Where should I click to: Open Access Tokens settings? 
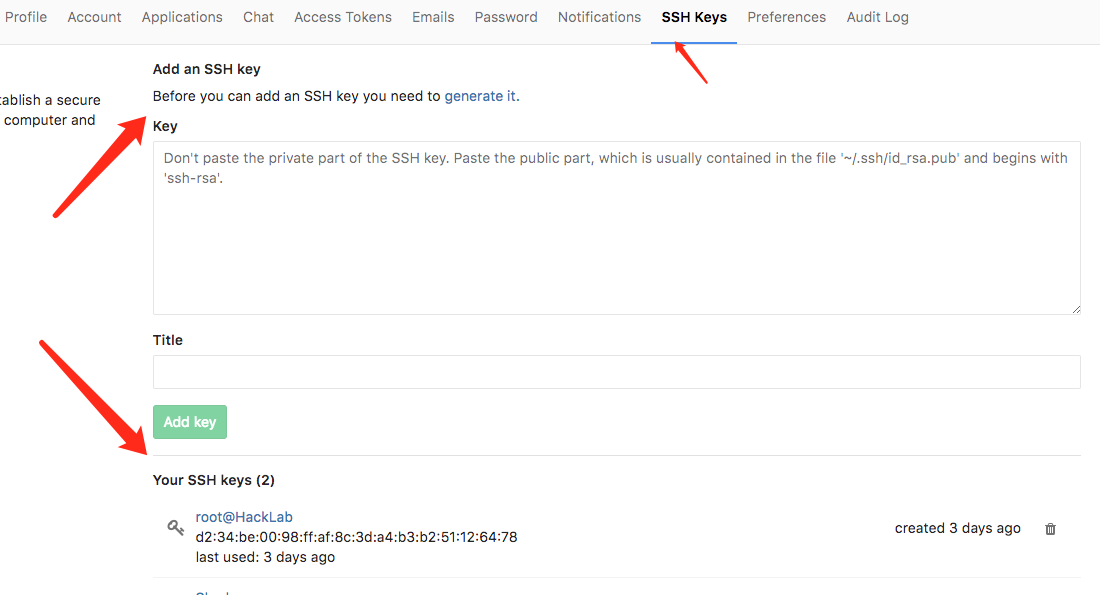tap(343, 17)
